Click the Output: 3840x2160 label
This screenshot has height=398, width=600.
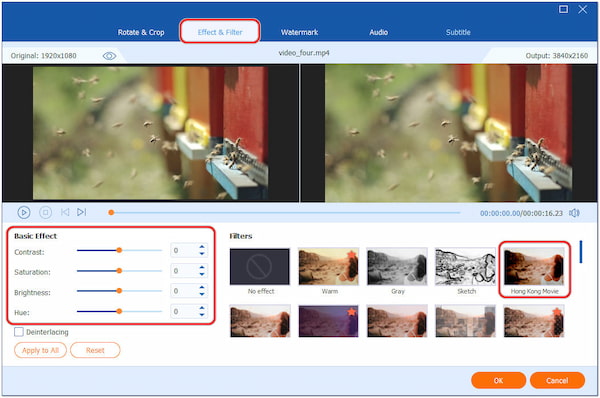coord(557,56)
